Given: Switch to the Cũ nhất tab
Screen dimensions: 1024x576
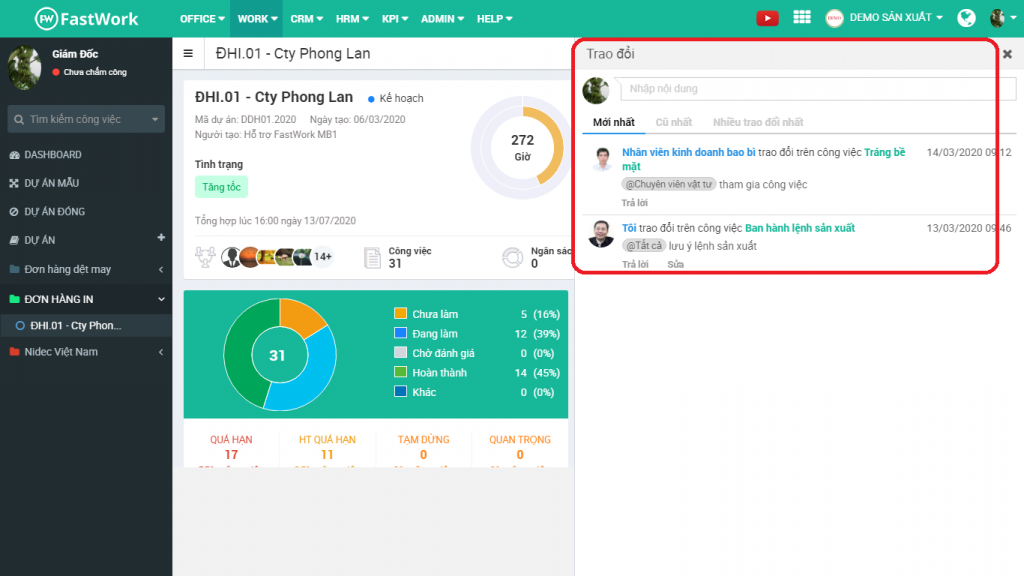Looking at the screenshot, I should coord(673,122).
